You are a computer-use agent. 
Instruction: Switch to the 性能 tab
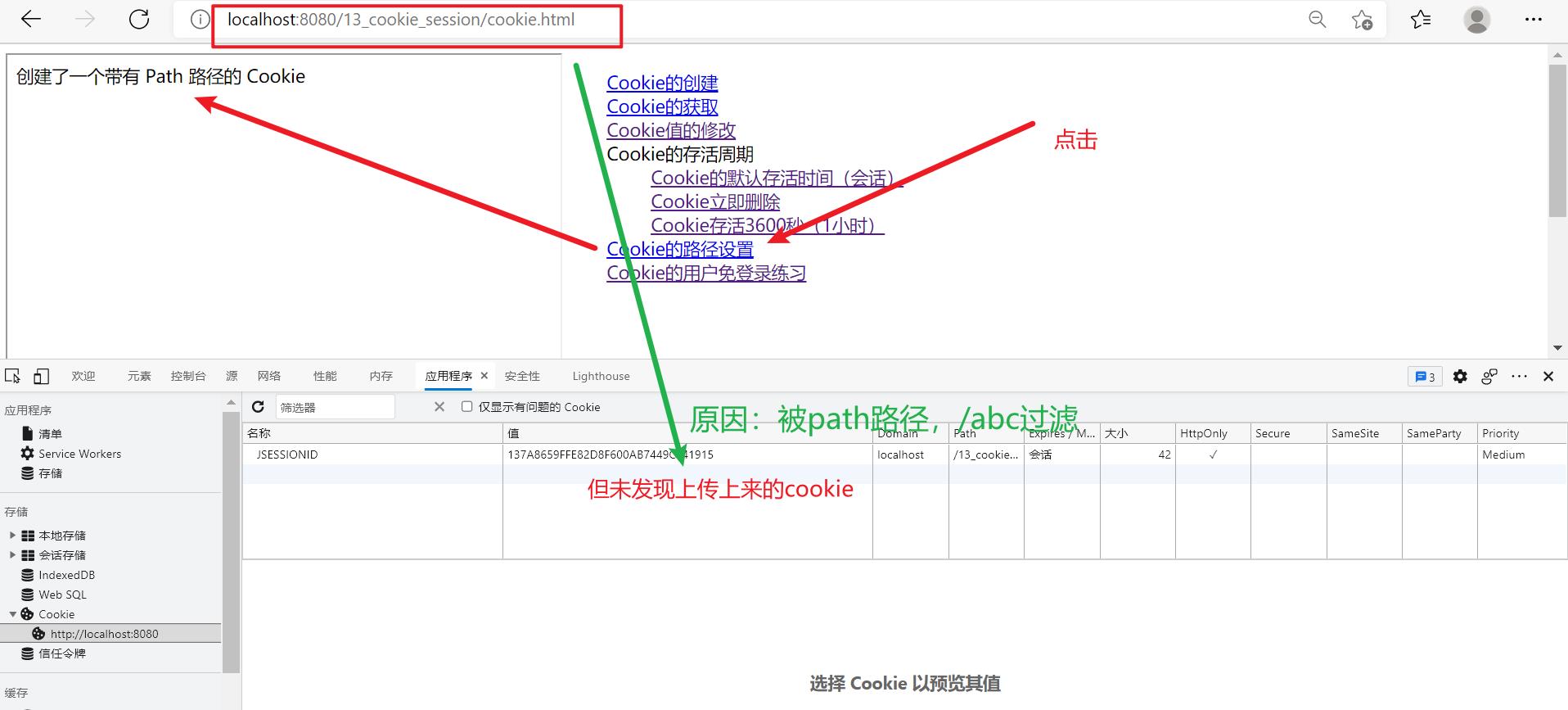pyautogui.click(x=325, y=376)
